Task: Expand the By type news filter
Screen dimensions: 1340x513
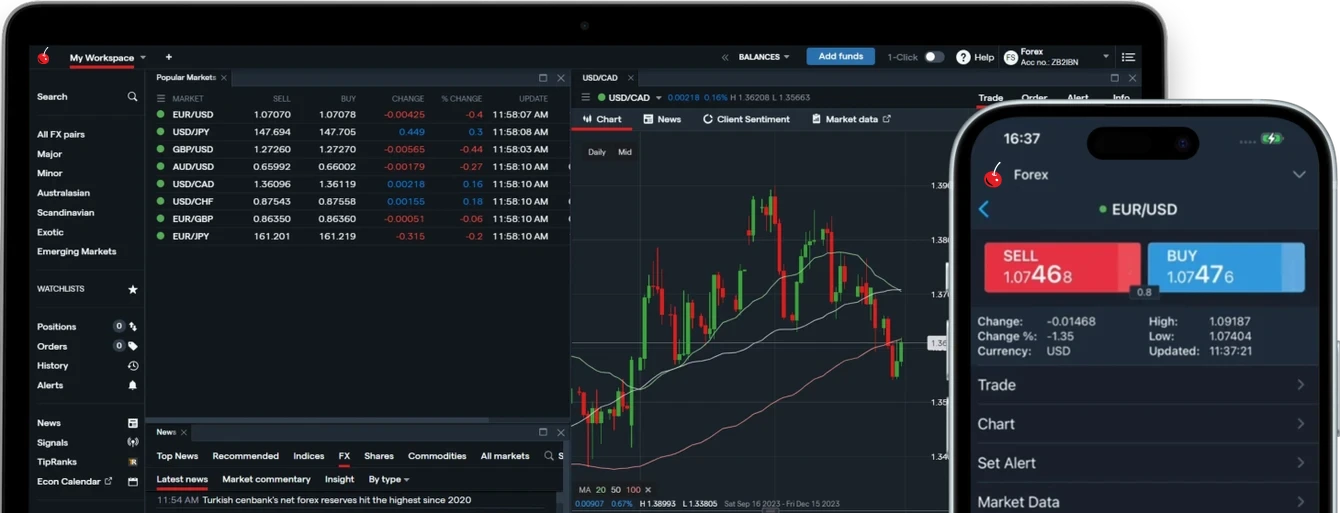Action: [388, 479]
